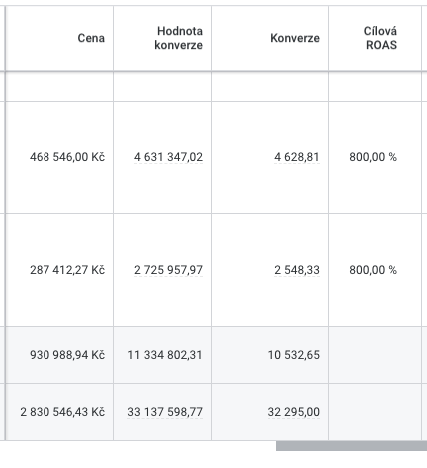The width and height of the screenshot is (427, 468).
Task: Click total conversions 10 532,65
Action: coord(294,355)
